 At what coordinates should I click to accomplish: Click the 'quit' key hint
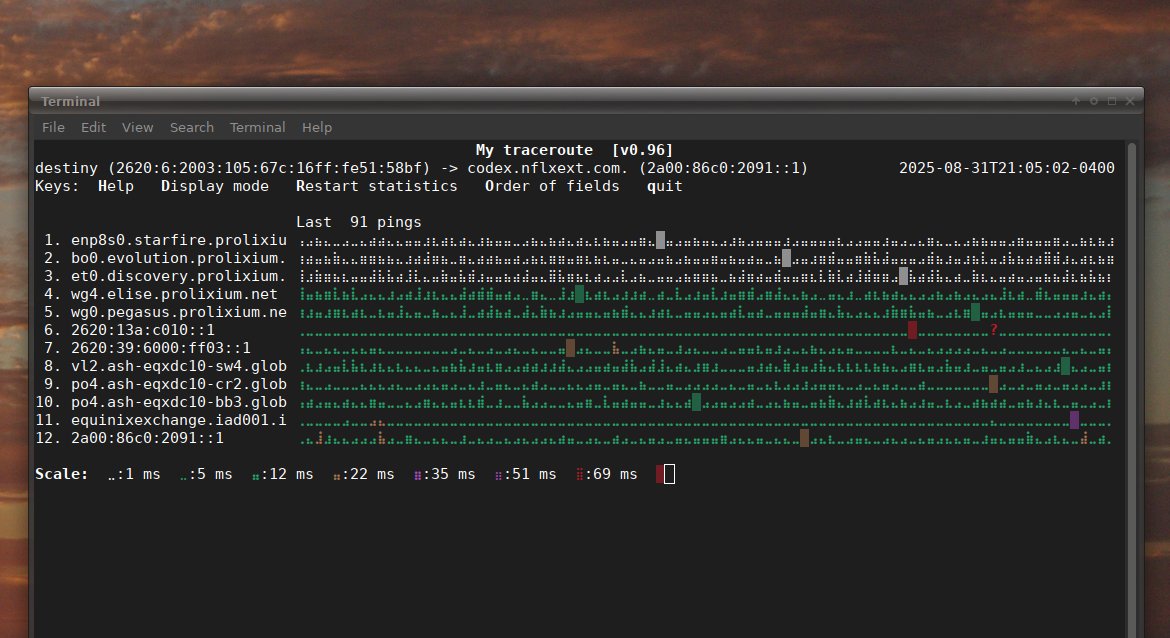[x=665, y=186]
